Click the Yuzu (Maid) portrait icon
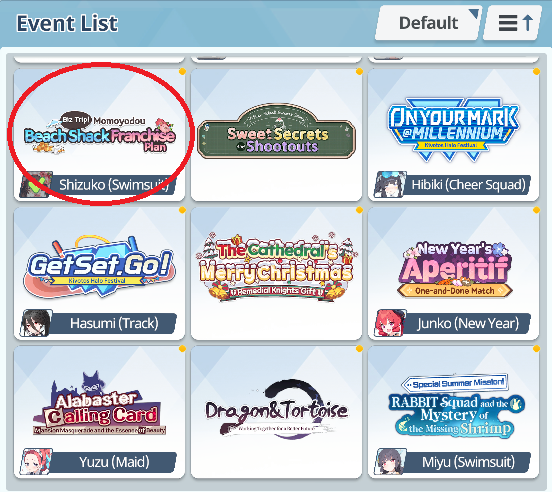This screenshot has height=492, width=552. (36, 462)
